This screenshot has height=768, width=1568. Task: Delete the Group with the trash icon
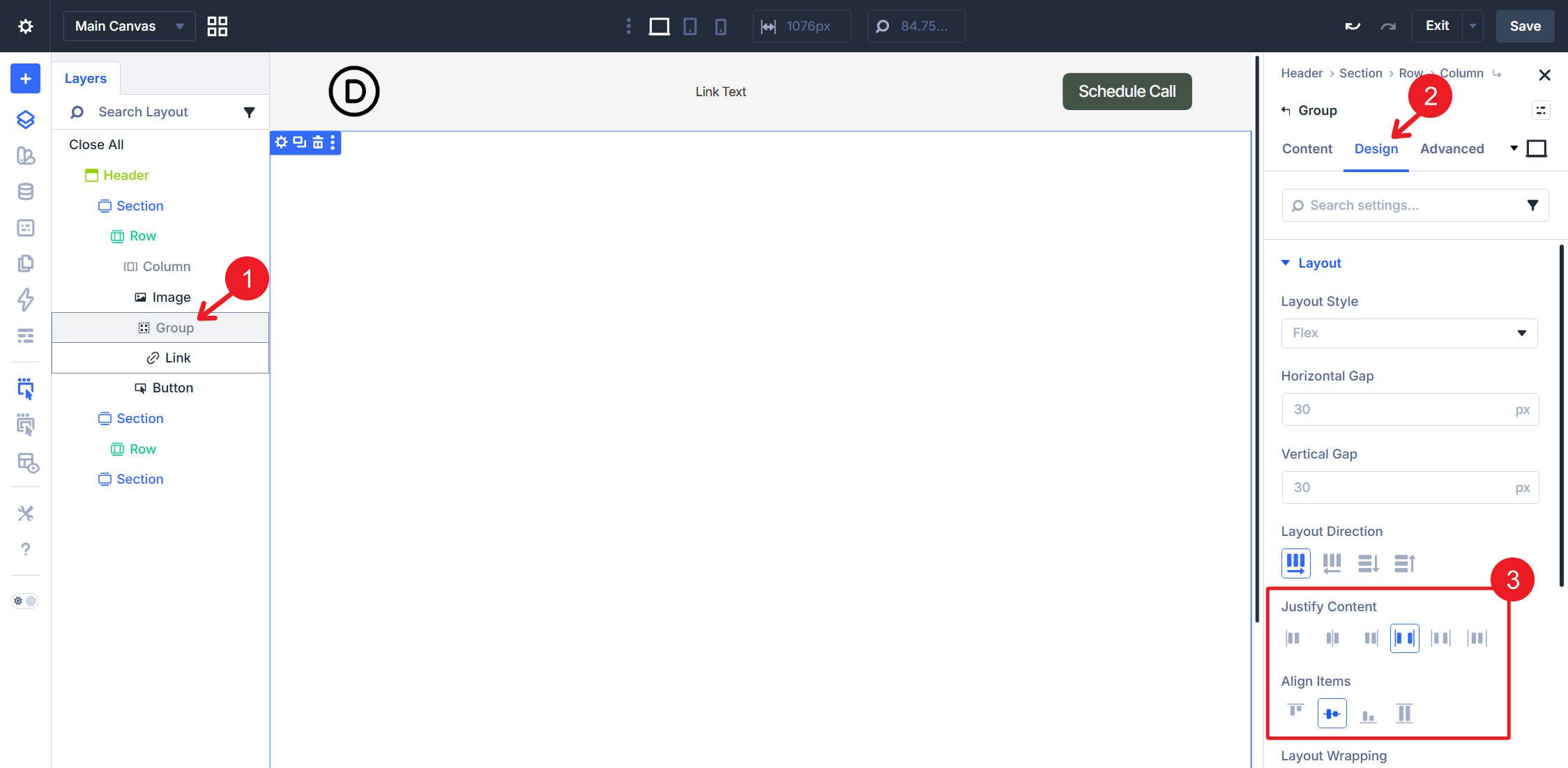(x=317, y=142)
